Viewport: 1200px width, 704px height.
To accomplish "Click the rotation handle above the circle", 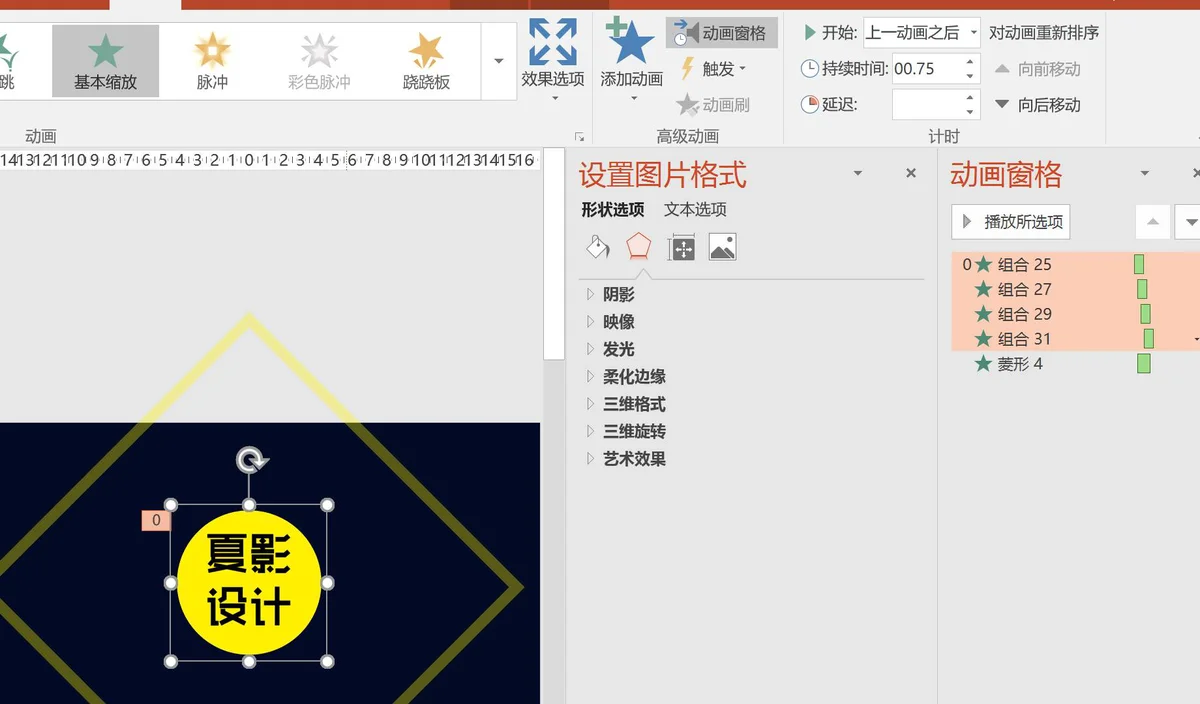I will pos(250,460).
